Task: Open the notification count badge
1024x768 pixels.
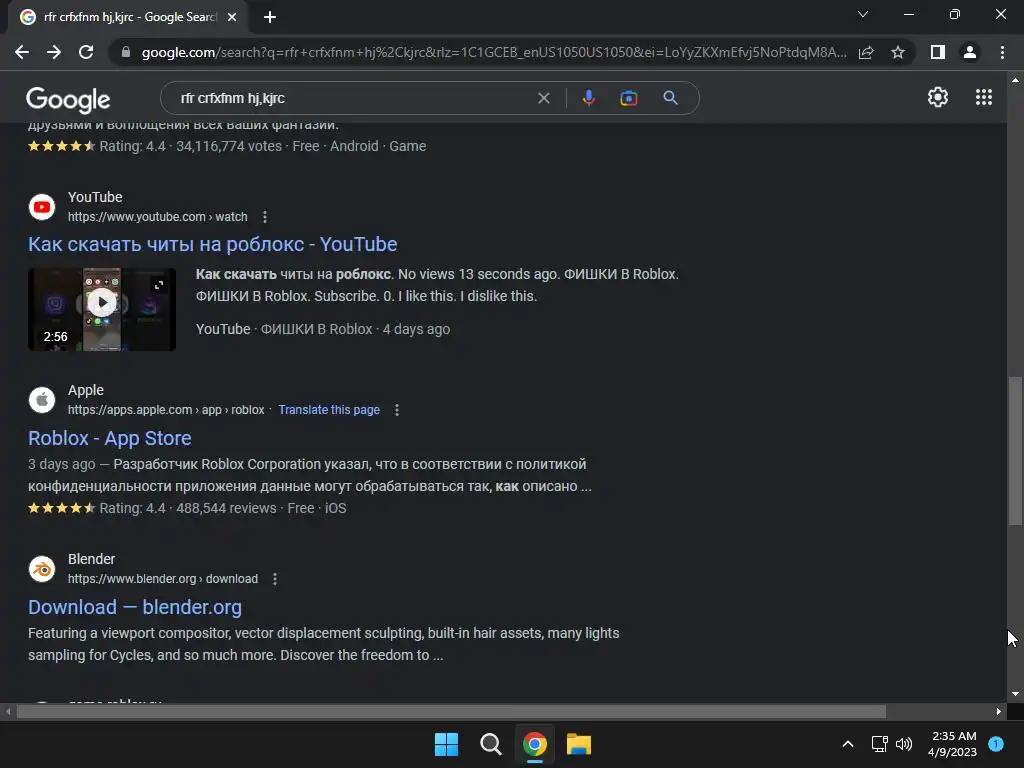Action: (996, 744)
